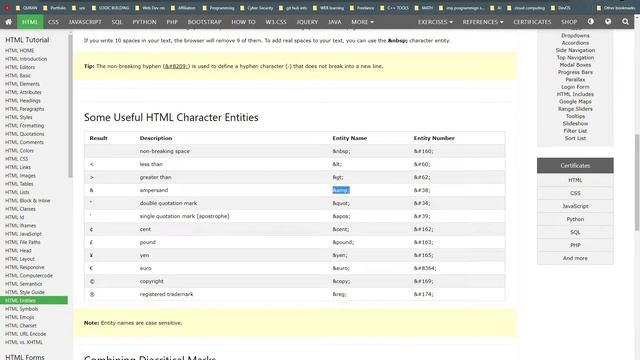Select PHP in top navigation
640x360 pixels.
pyautogui.click(x=172, y=22)
